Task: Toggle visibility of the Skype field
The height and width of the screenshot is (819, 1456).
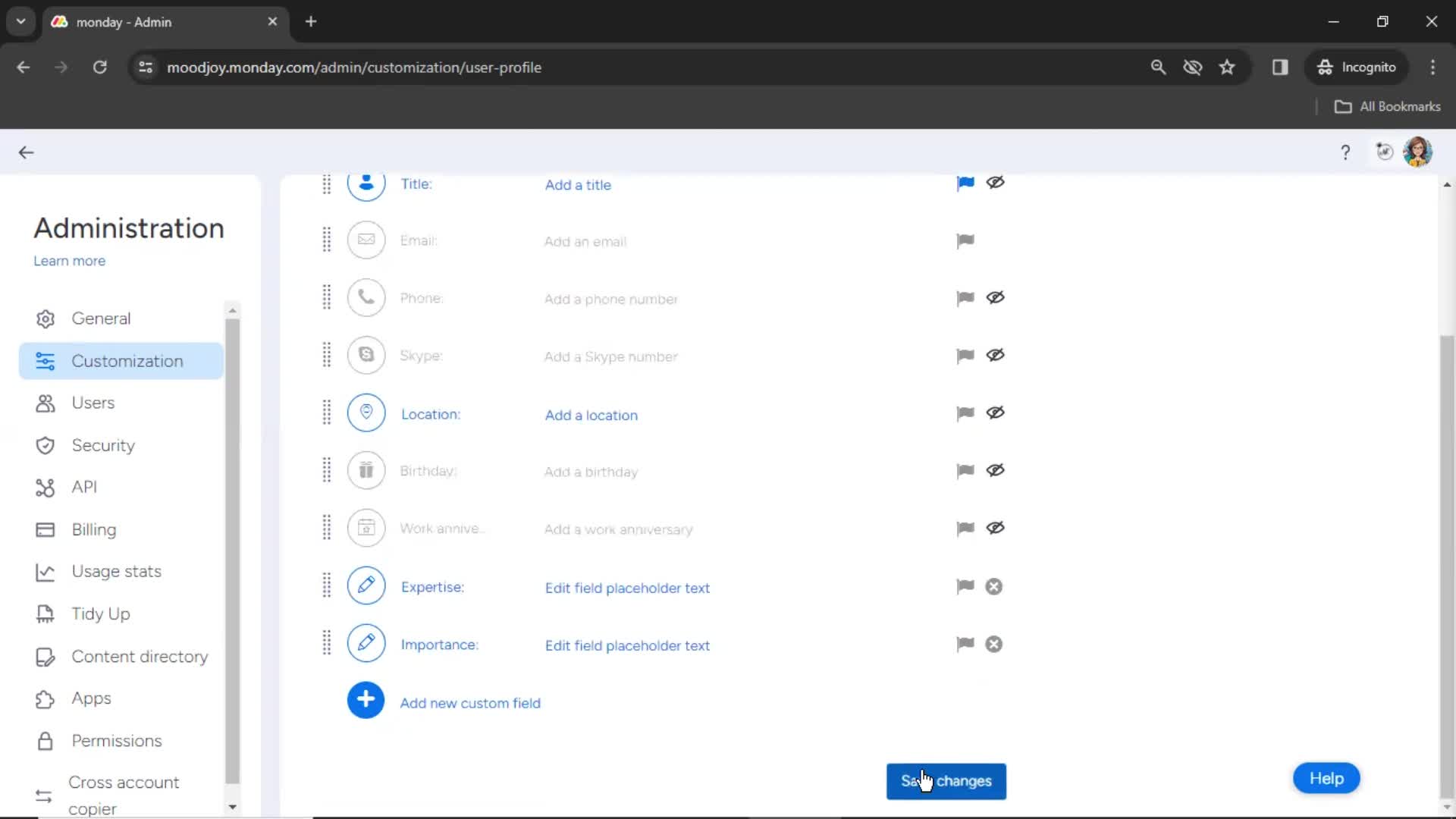Action: click(x=996, y=355)
